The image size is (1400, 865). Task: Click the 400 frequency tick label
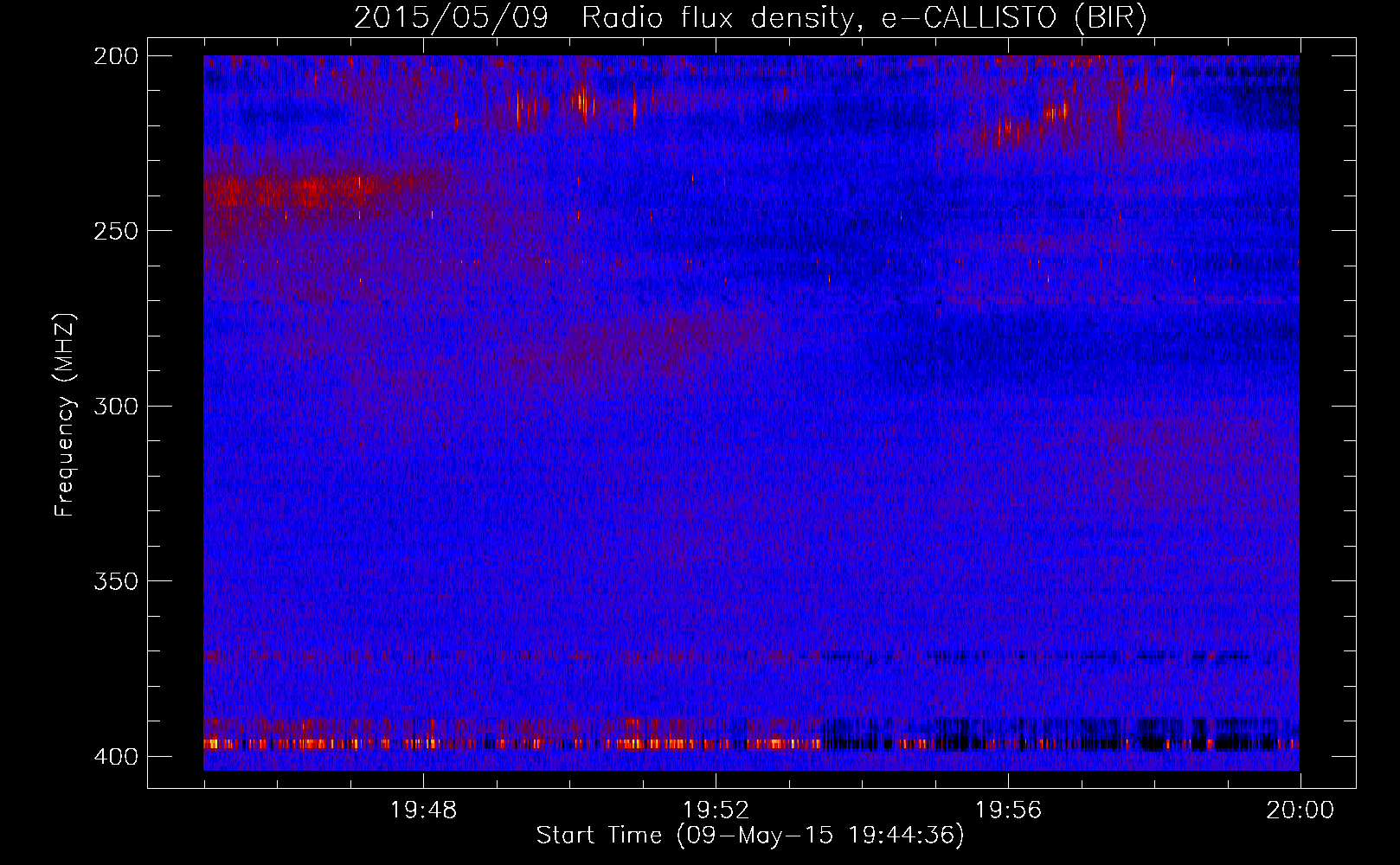(x=116, y=756)
